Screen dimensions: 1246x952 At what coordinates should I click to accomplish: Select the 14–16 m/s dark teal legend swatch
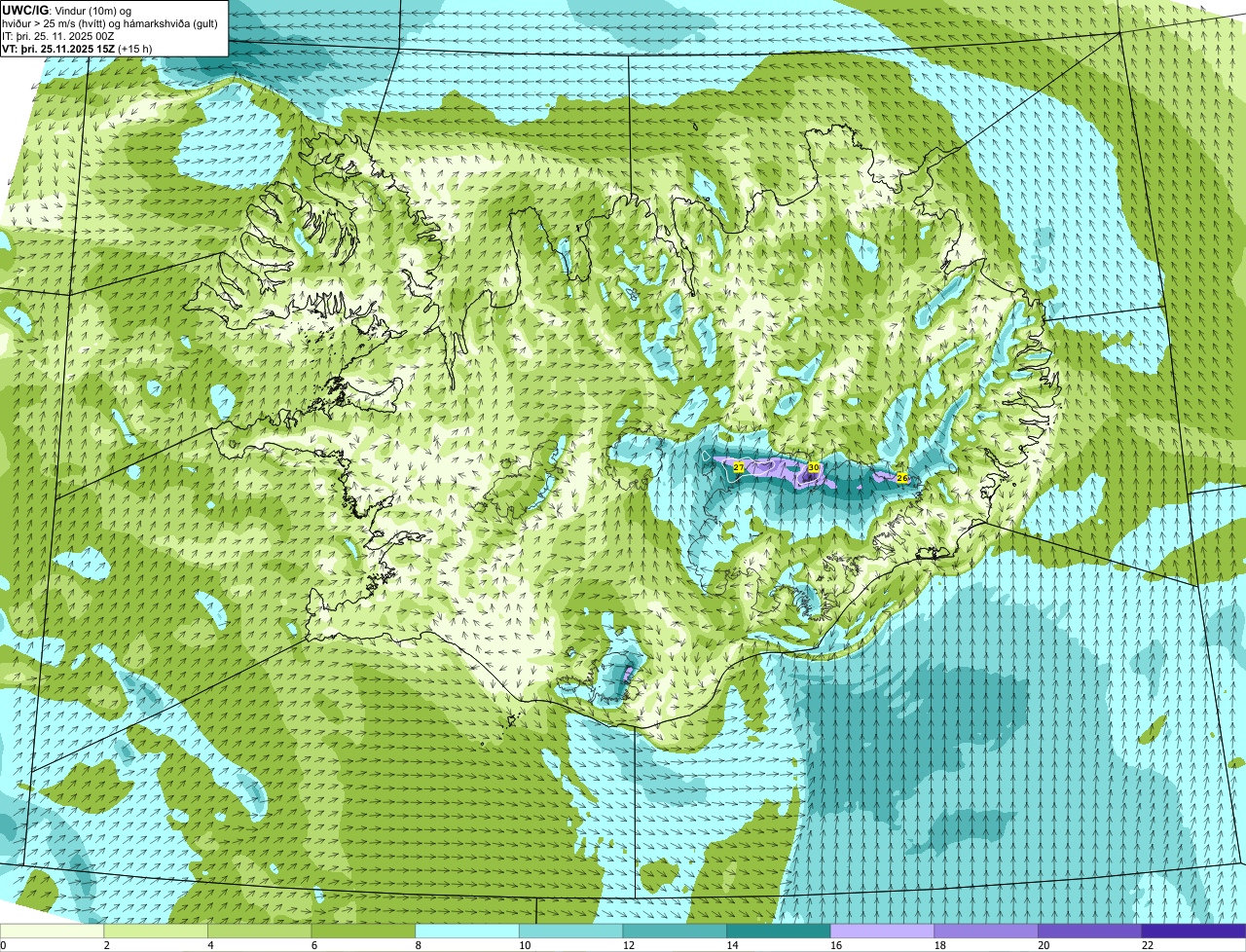click(x=779, y=931)
